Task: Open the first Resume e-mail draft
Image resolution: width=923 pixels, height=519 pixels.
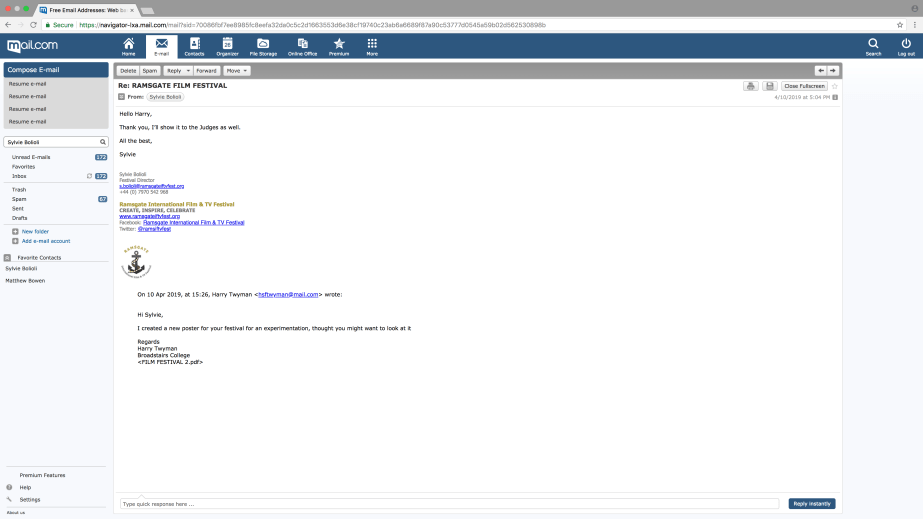Action: click(27, 84)
